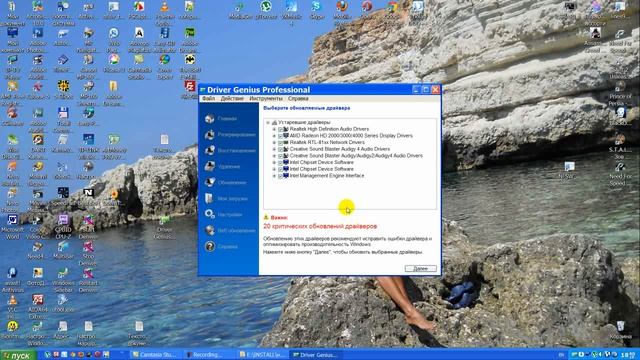640x360 pixels.
Task: Click the Recycle Bin on the desktop
Action: point(620,330)
